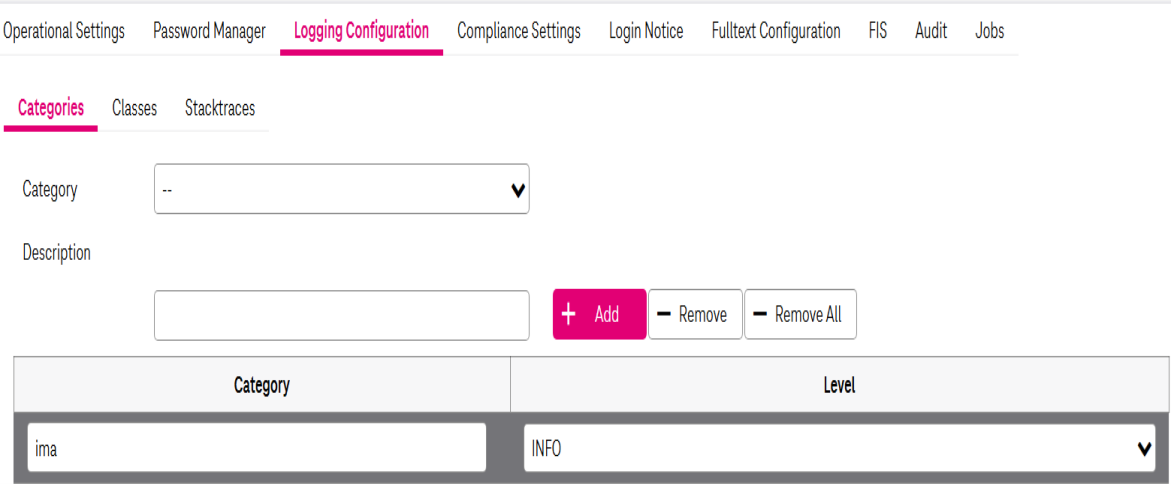Screen dimensions: 1171x484
Task: Open the Login Notice tab
Action: 646,31
